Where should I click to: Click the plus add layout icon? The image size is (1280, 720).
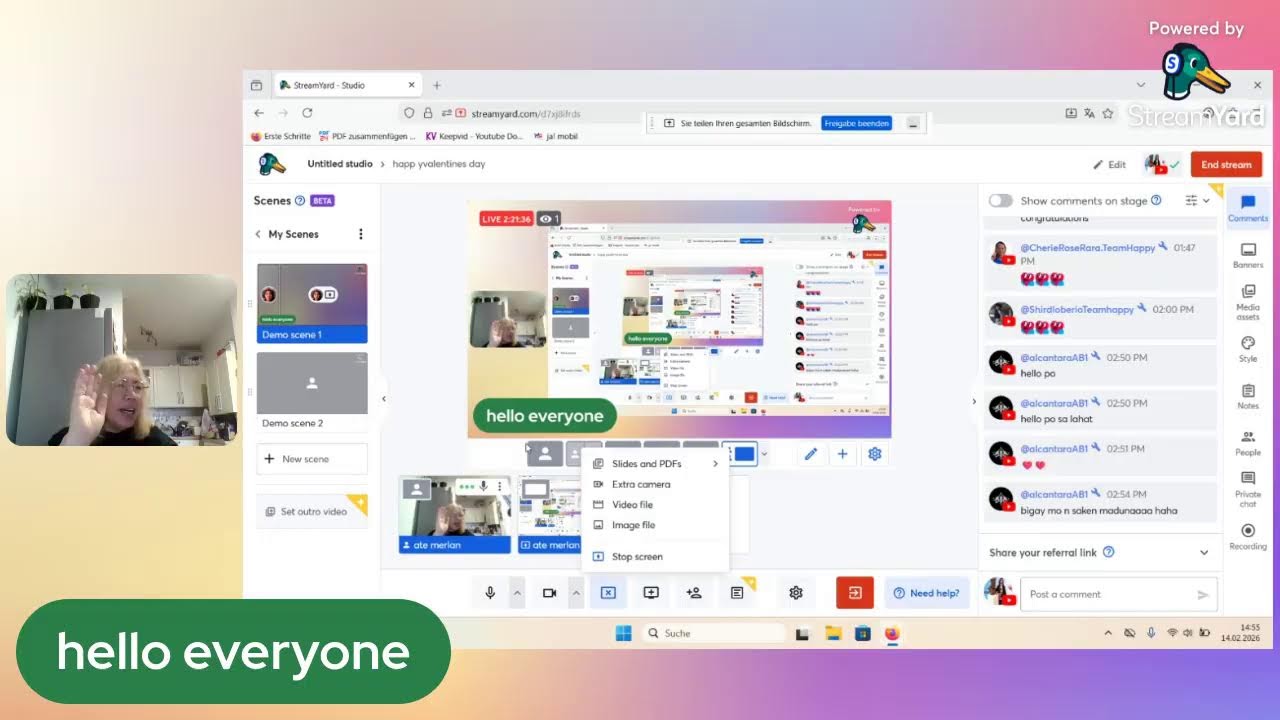842,454
